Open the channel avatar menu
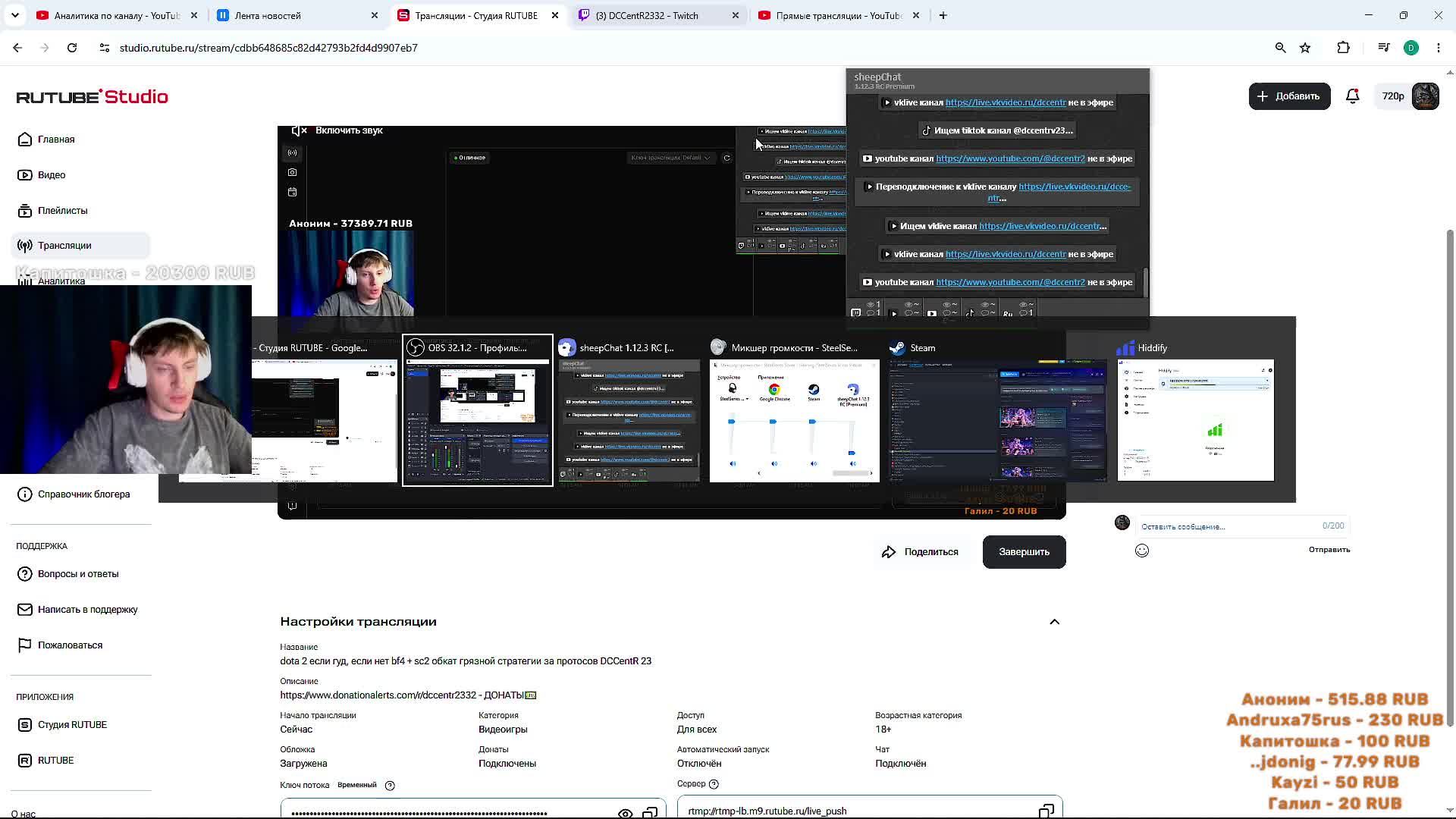The height and width of the screenshot is (819, 1456). click(1426, 96)
